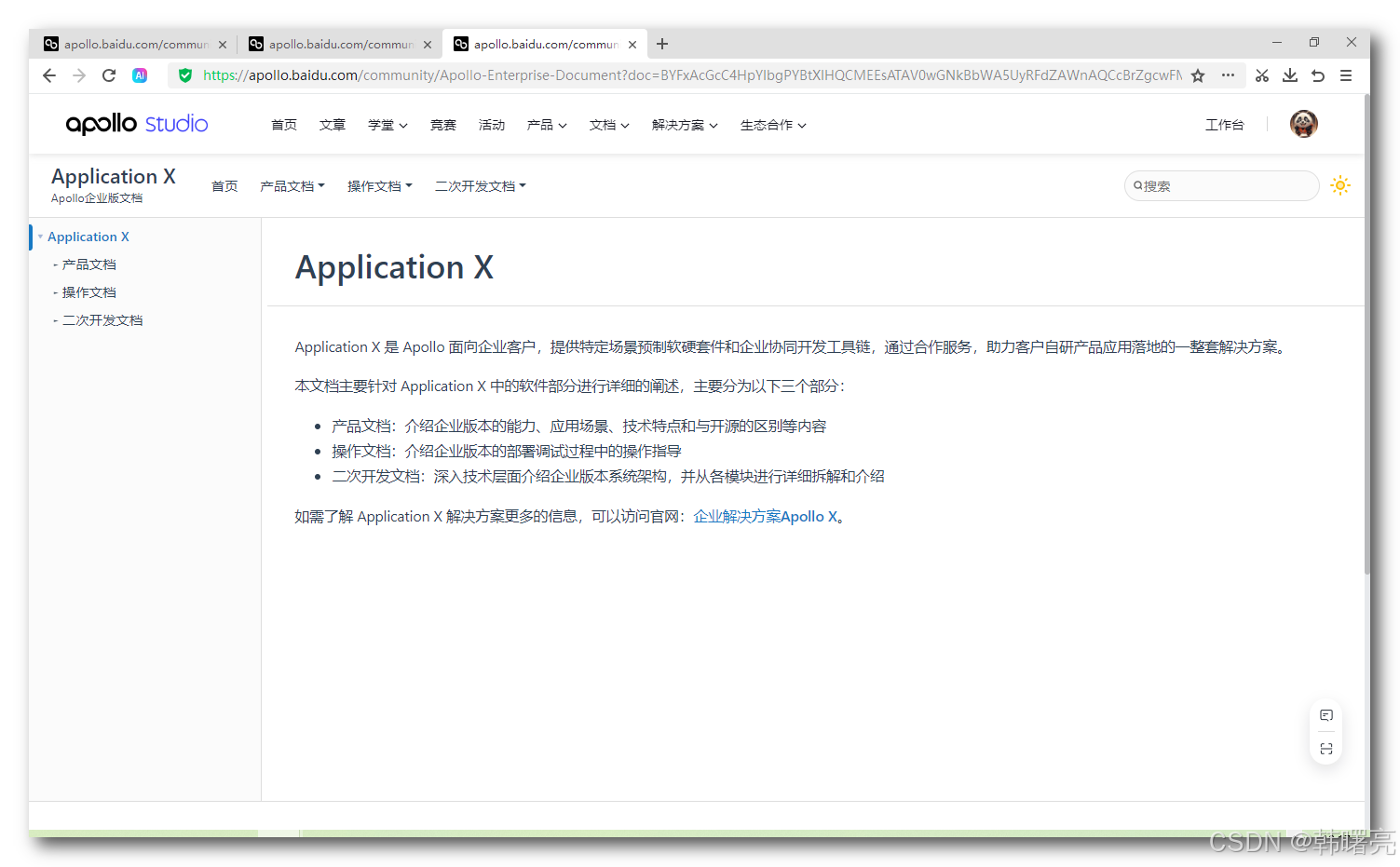Click 首页 in the Apollo Studio top navigation
The height and width of the screenshot is (867, 1400).
[284, 125]
